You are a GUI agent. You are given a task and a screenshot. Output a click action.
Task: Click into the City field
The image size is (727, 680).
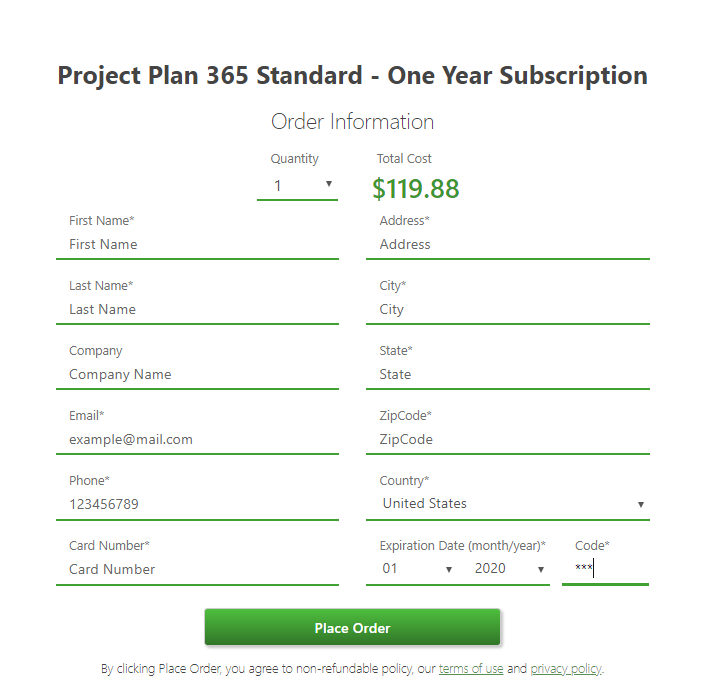[508, 310]
